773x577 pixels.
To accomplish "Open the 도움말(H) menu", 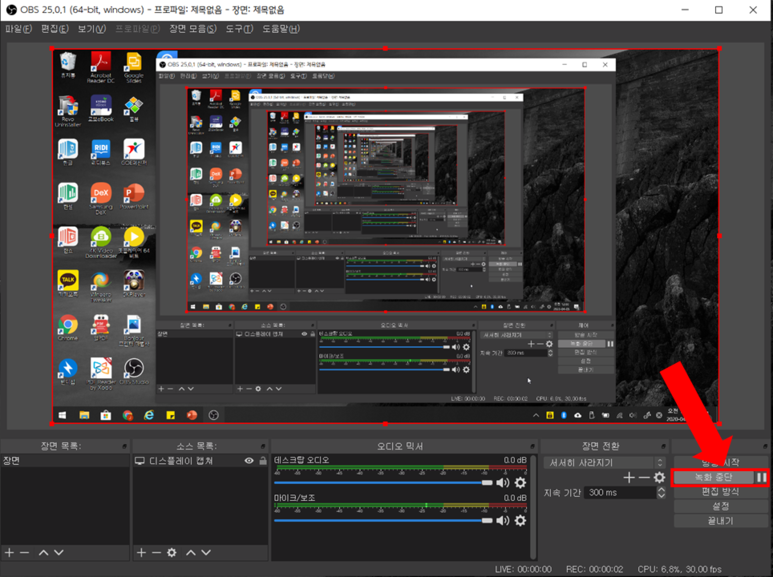I will point(281,29).
